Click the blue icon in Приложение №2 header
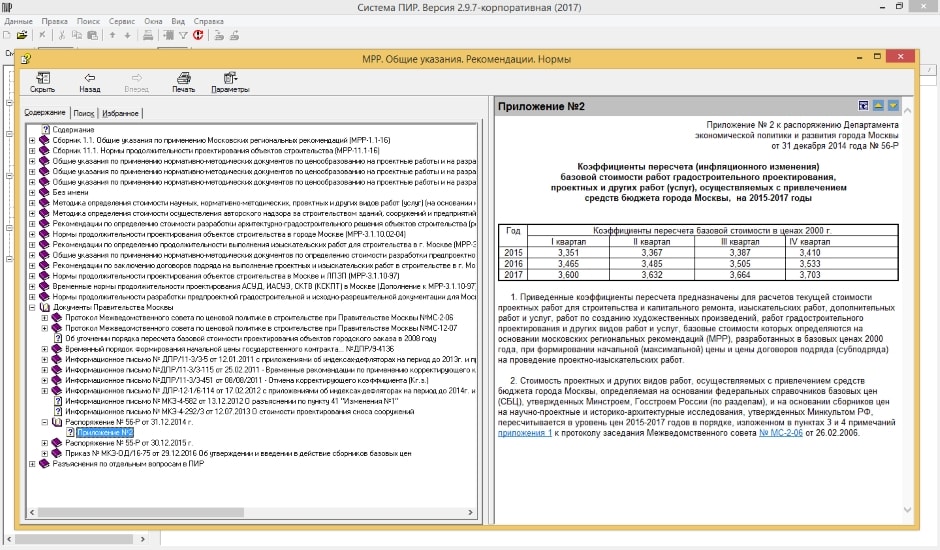Screen dimensions: 940x550 click(x=863, y=106)
